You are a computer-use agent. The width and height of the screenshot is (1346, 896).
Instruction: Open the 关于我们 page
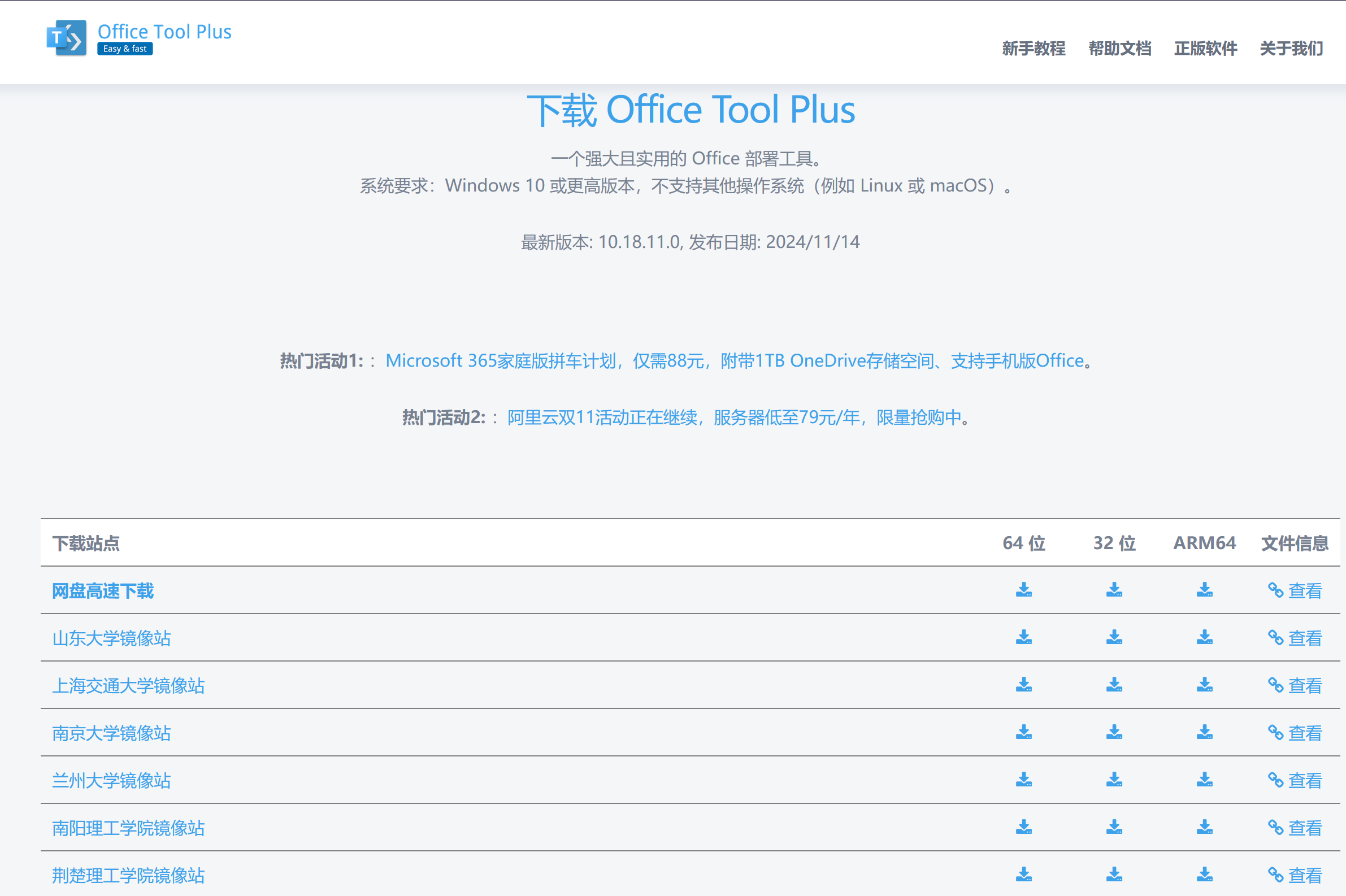point(1291,49)
